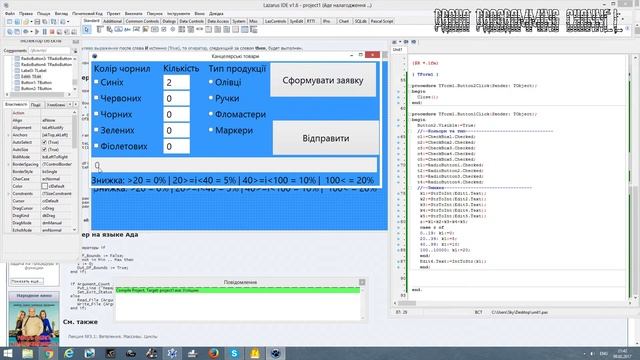This screenshot has width=640, height=360.
Task: Click the New Unit icon in Lazarus toolbar
Action: coord(9,22)
